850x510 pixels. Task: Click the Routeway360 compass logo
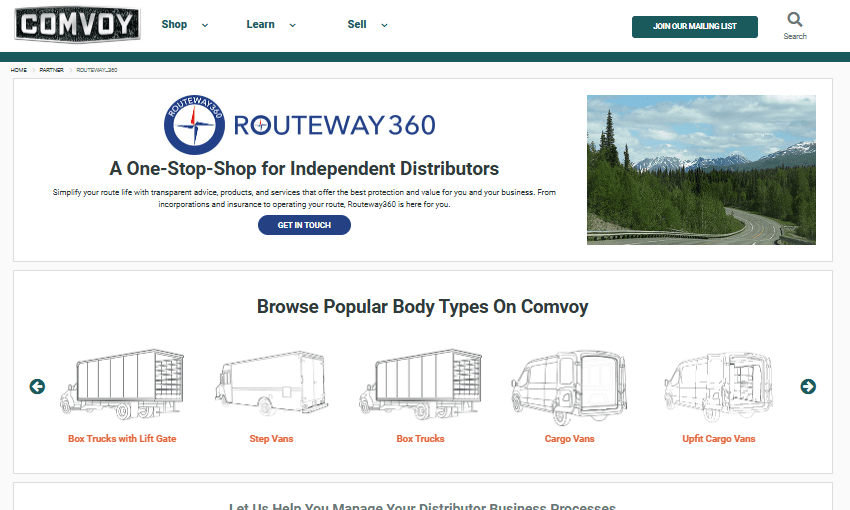click(x=194, y=125)
